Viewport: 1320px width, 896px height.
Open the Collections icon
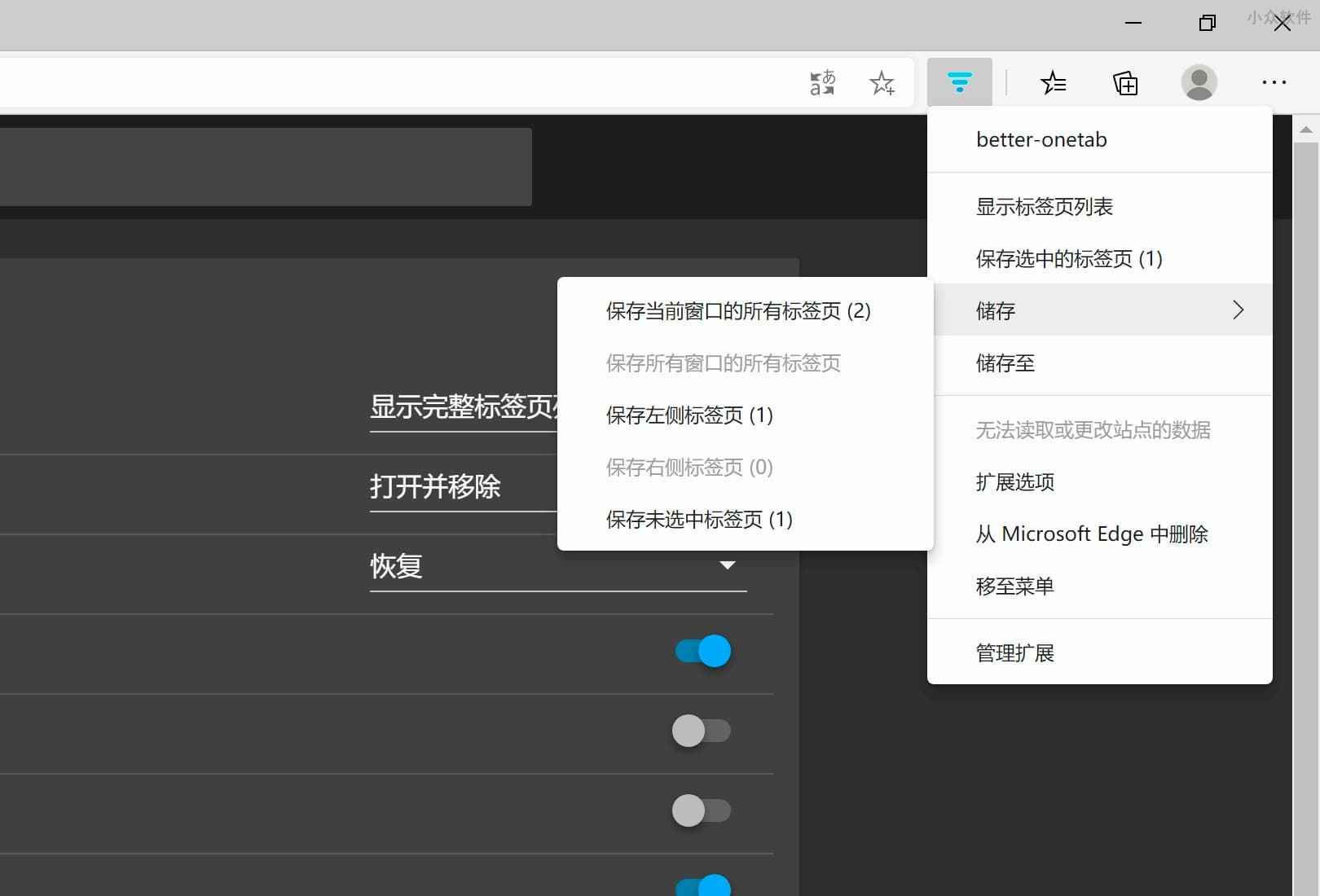coord(1125,82)
